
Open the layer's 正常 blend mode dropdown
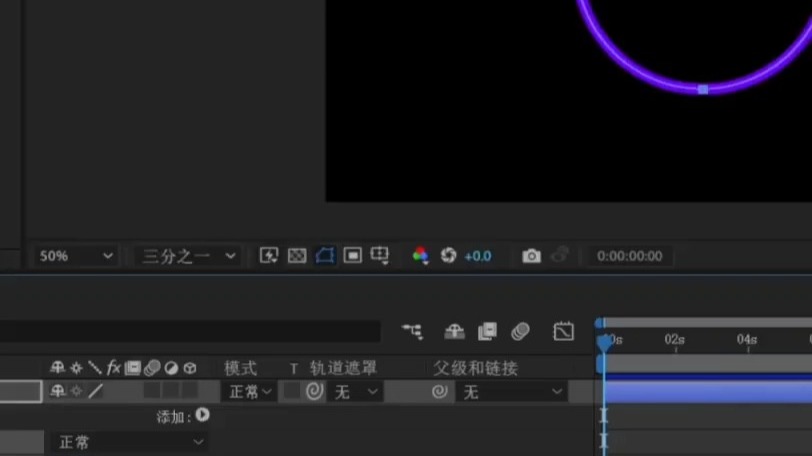(249, 392)
